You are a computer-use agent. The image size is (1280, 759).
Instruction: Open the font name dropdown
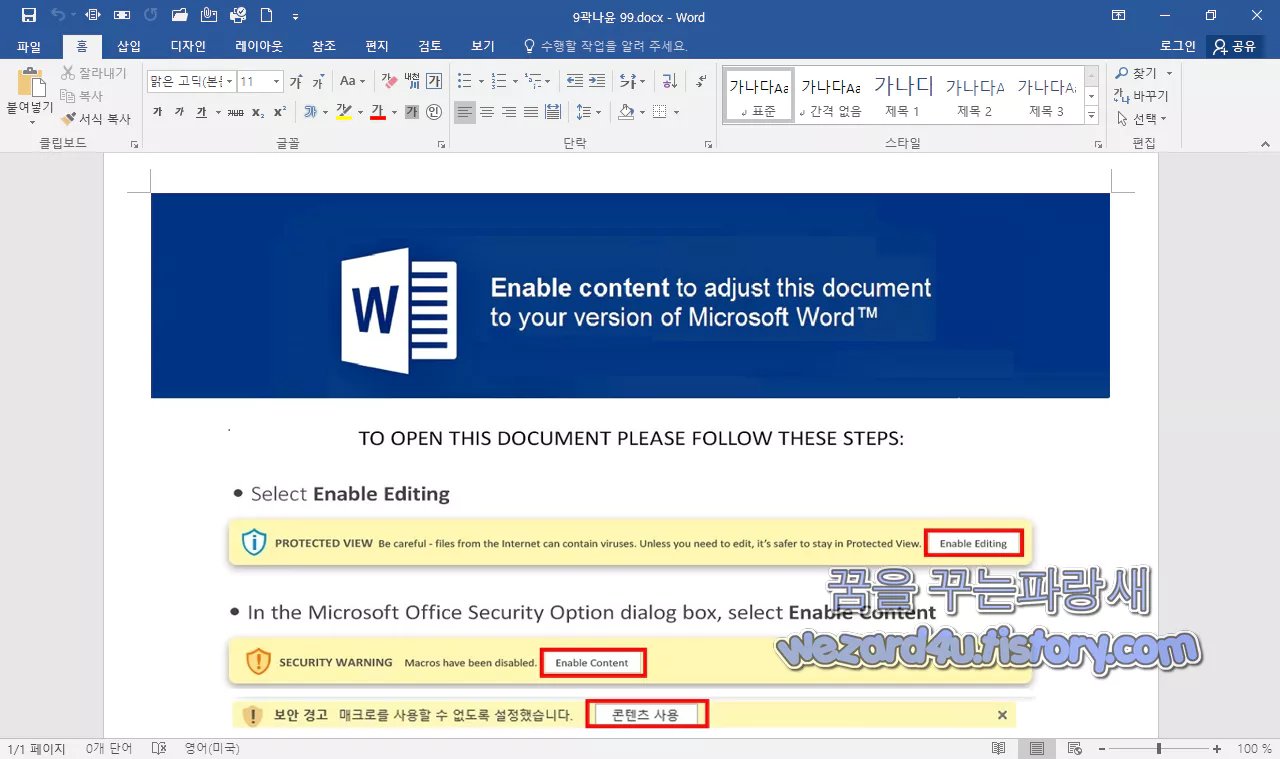click(x=230, y=81)
